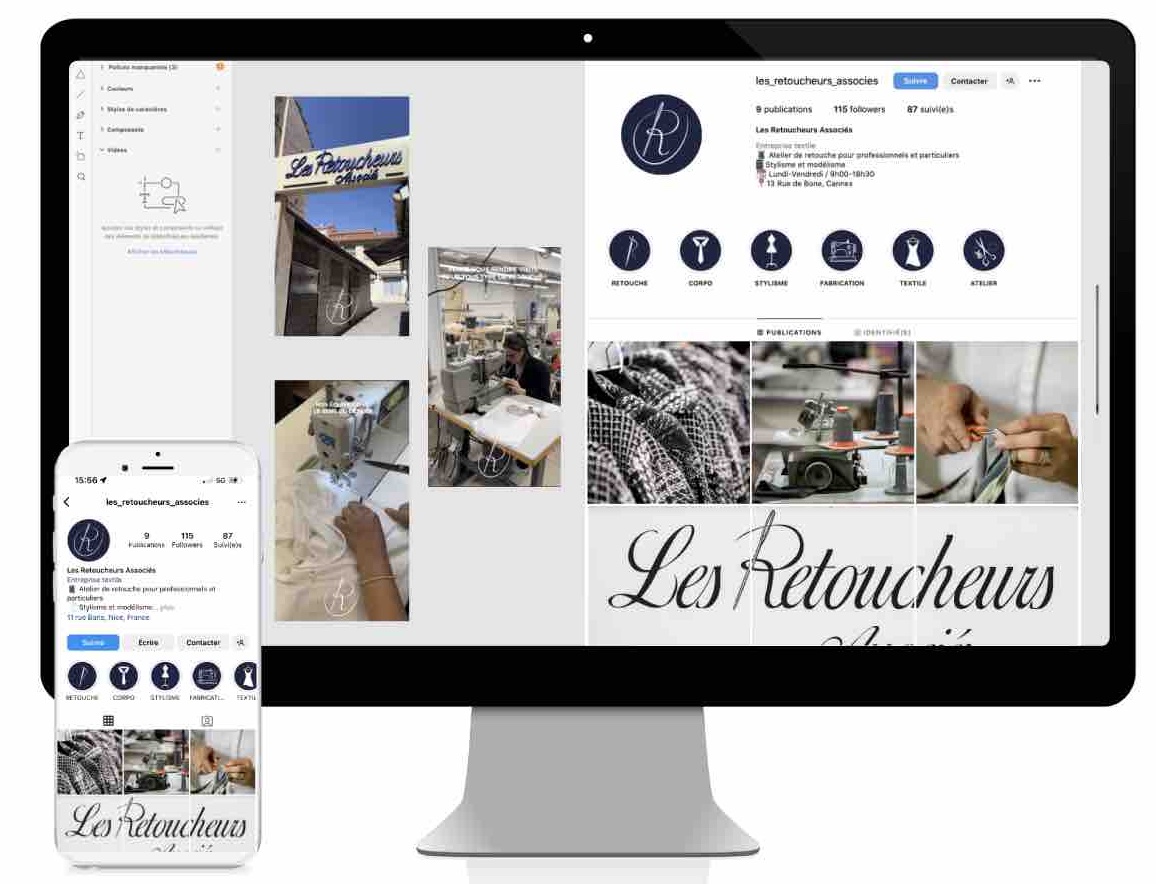This screenshot has height=884, width=1156.
Task: Tap the back arrow on phone profile
Action: [x=67, y=502]
